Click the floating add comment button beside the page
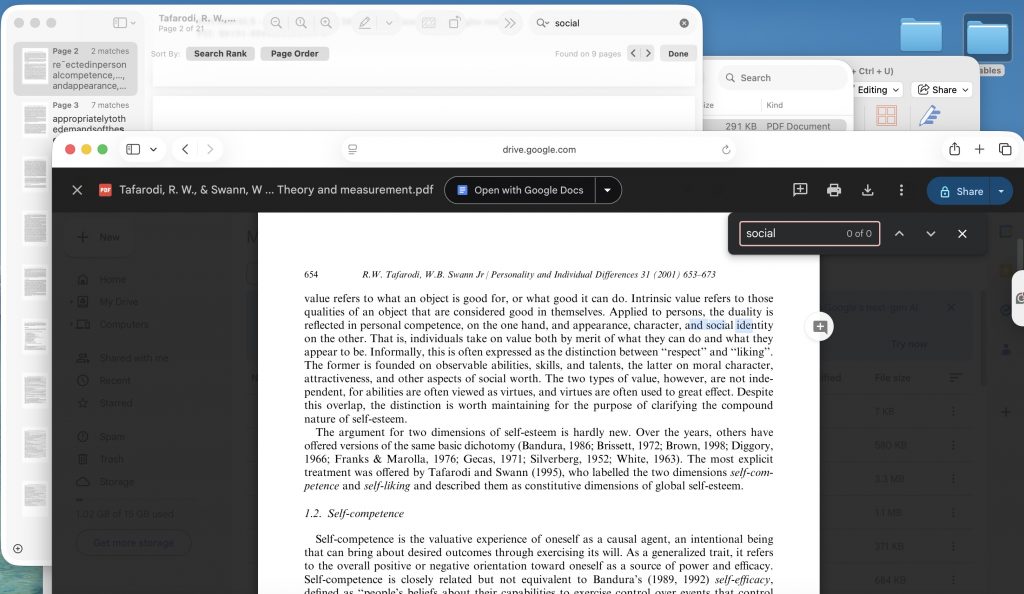The width and height of the screenshot is (1024, 594). (x=820, y=327)
